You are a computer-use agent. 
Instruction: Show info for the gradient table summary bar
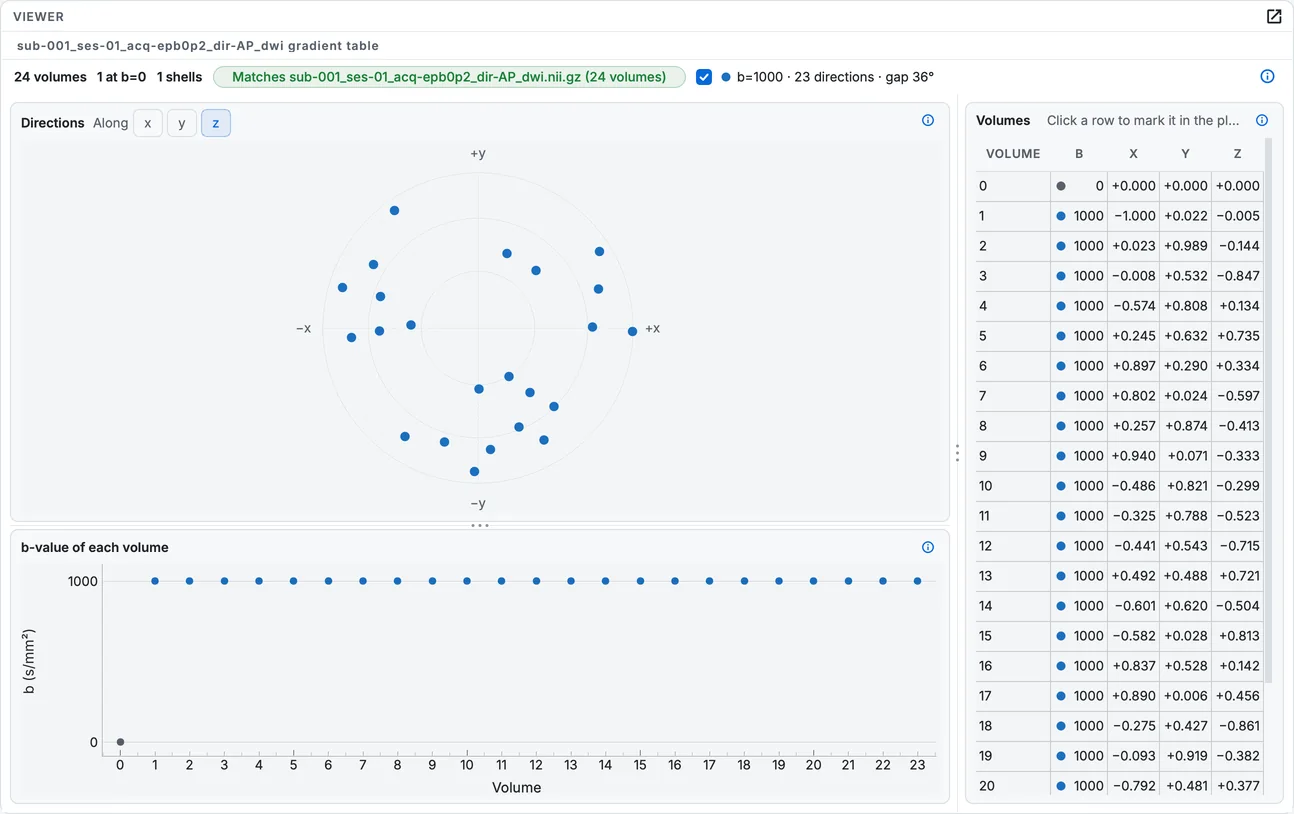(1267, 77)
